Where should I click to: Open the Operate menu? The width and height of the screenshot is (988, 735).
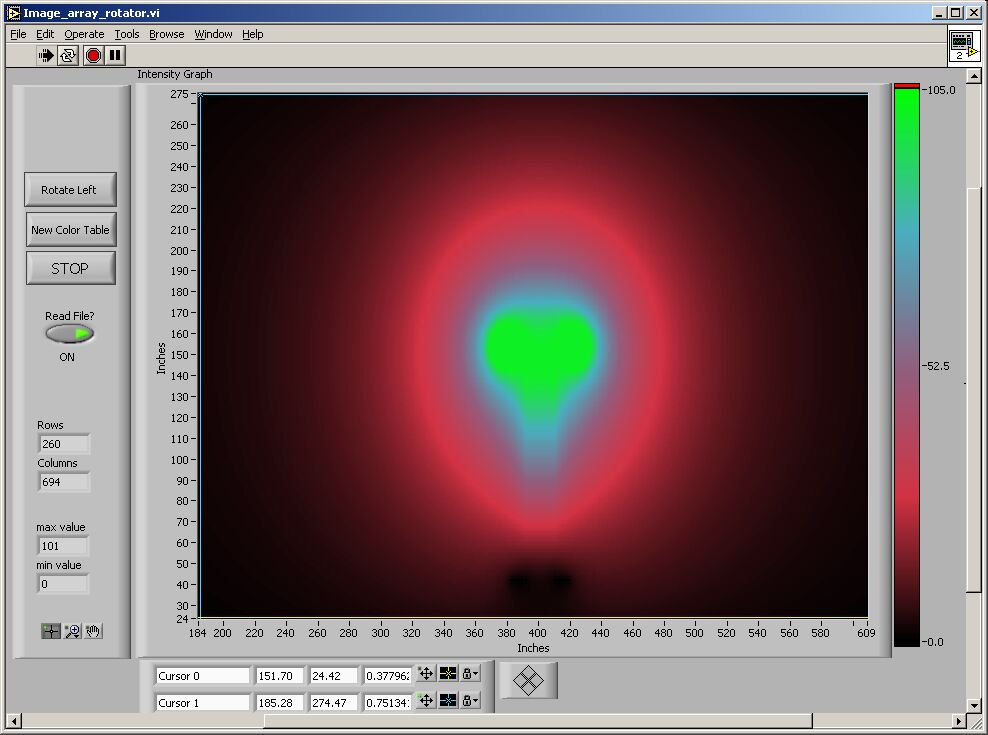(x=84, y=34)
